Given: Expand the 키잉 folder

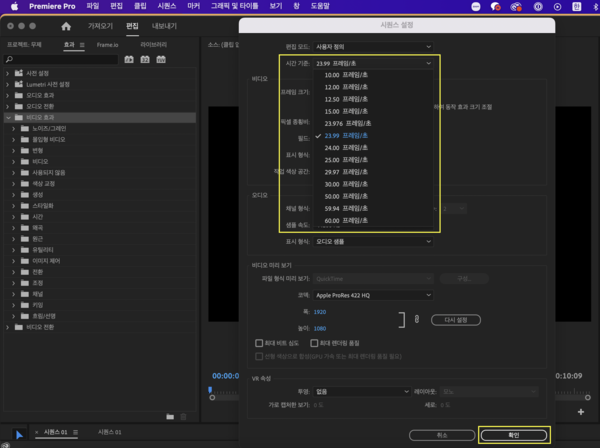Looking at the screenshot, I should [x=14, y=305].
